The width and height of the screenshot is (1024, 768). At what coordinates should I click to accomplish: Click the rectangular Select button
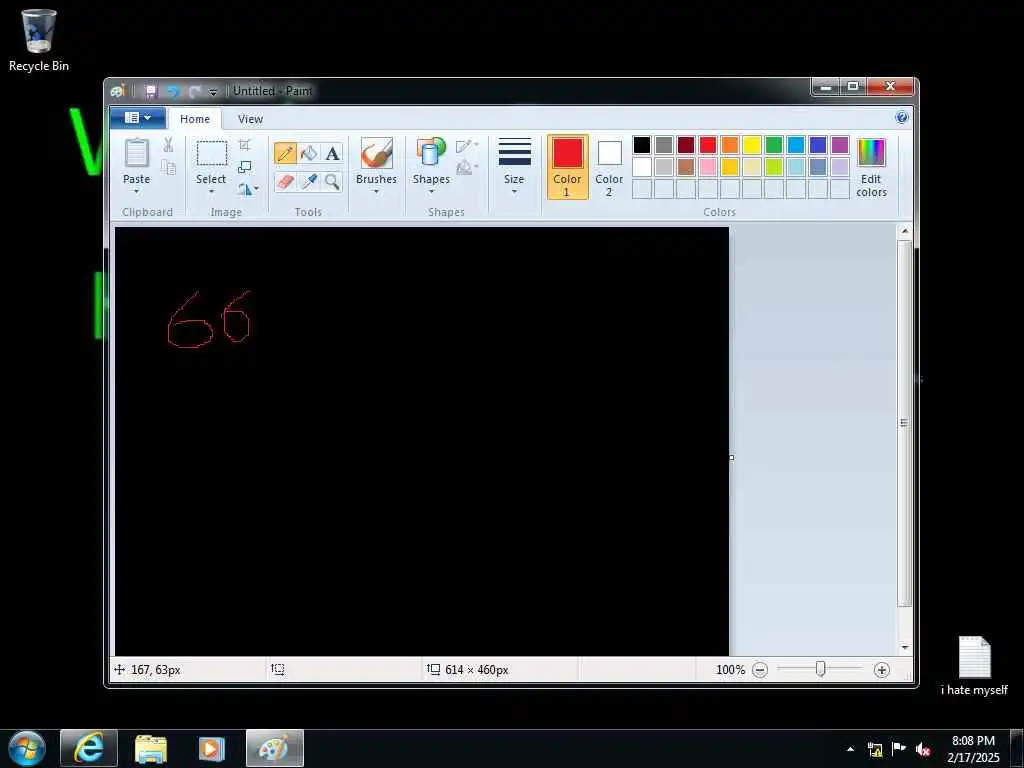tap(212, 154)
